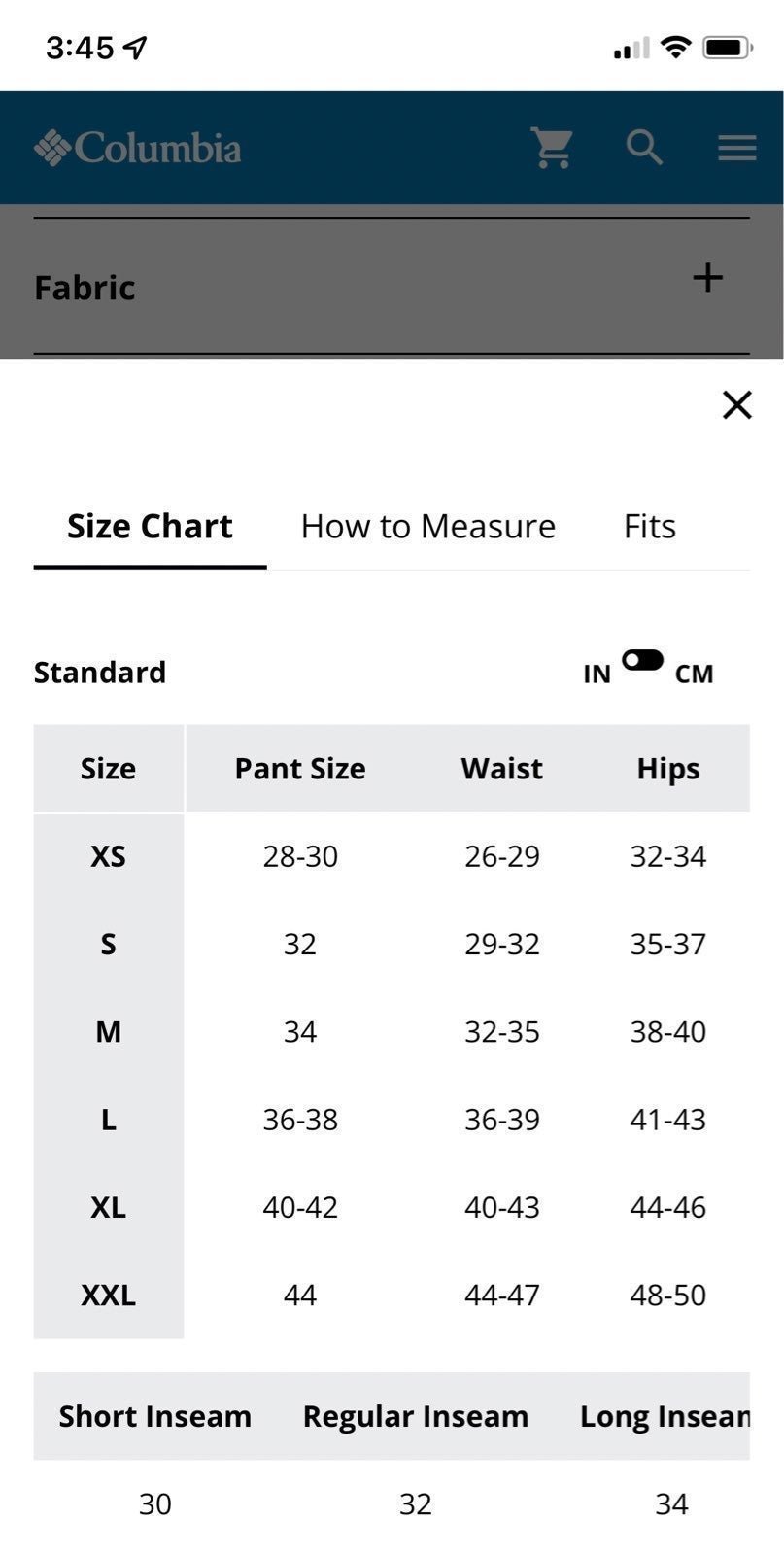
Task: Tap the XS size row
Action: pyautogui.click(x=392, y=856)
